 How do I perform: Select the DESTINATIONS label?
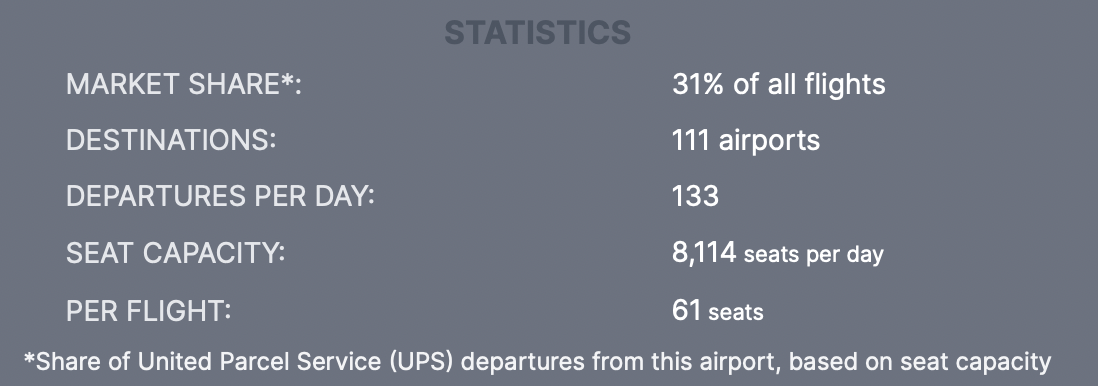(x=171, y=140)
